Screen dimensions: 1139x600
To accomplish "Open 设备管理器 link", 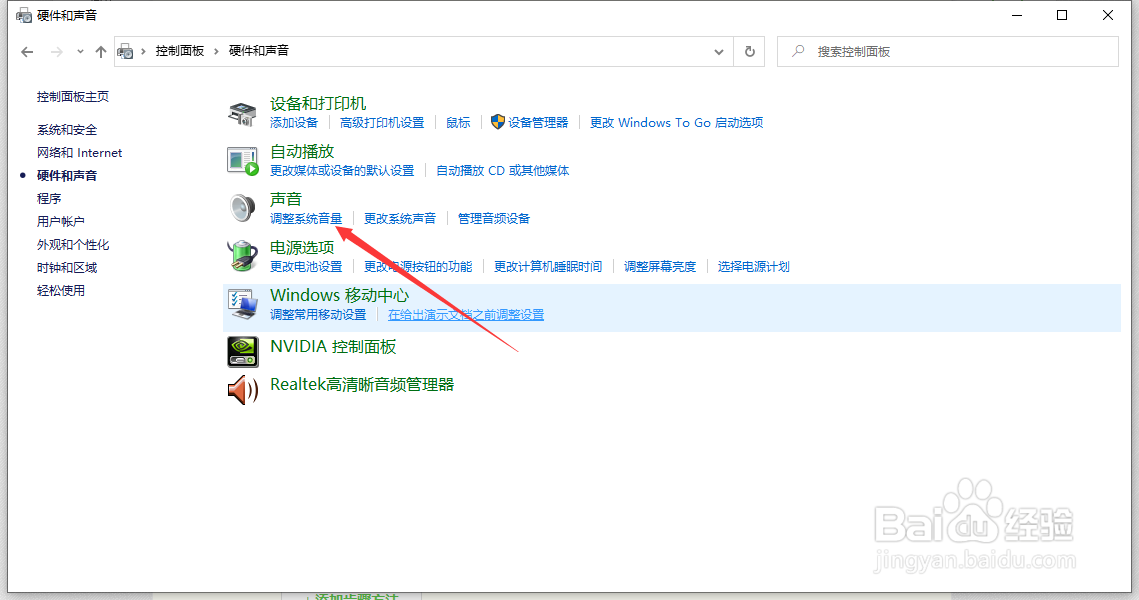I will [x=538, y=123].
